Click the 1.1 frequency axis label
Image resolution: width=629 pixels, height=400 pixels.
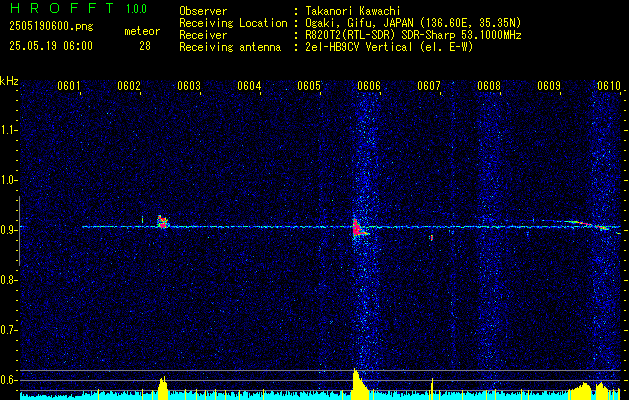coord(8,130)
